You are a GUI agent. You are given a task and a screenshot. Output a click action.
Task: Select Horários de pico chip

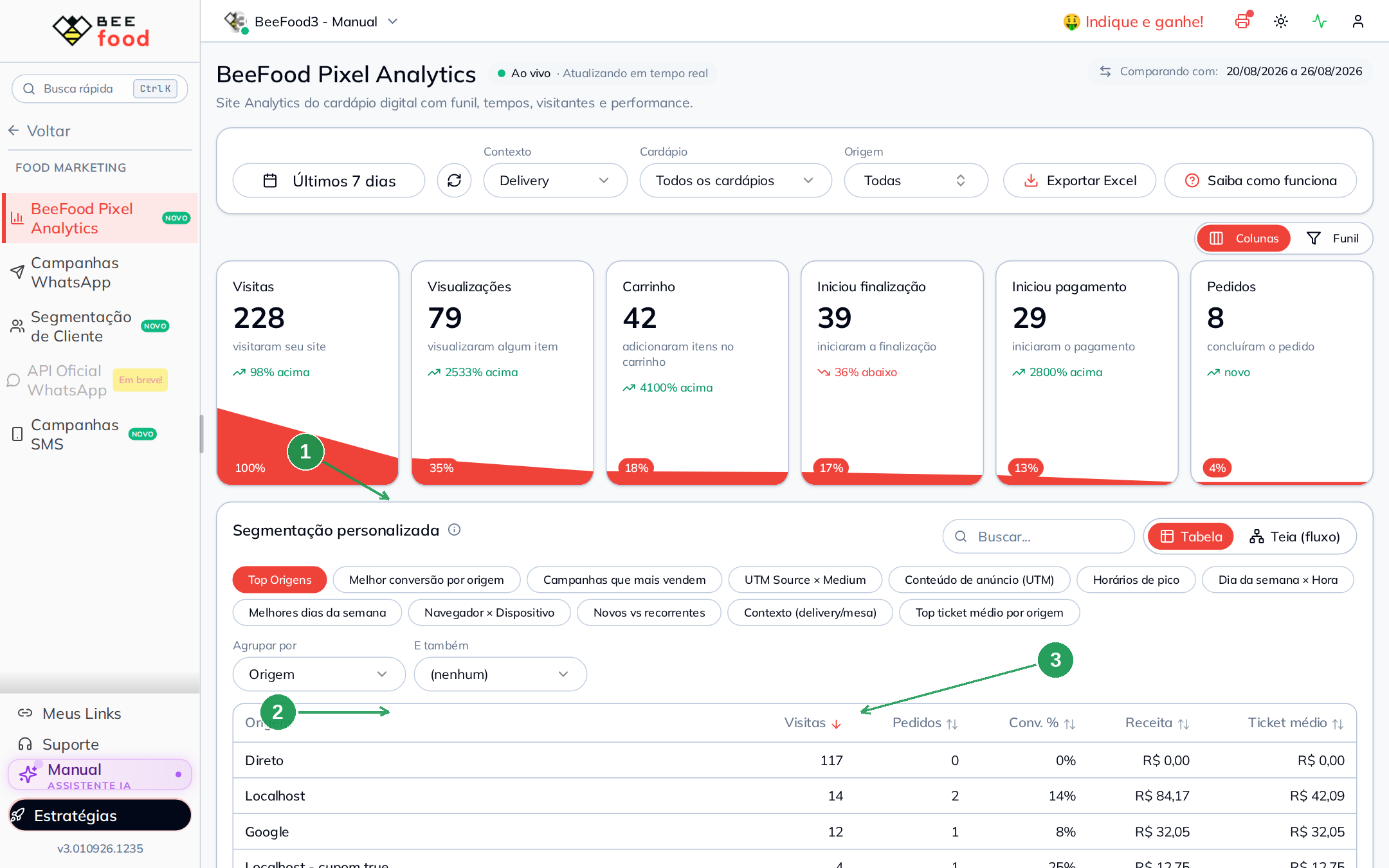(x=1136, y=580)
